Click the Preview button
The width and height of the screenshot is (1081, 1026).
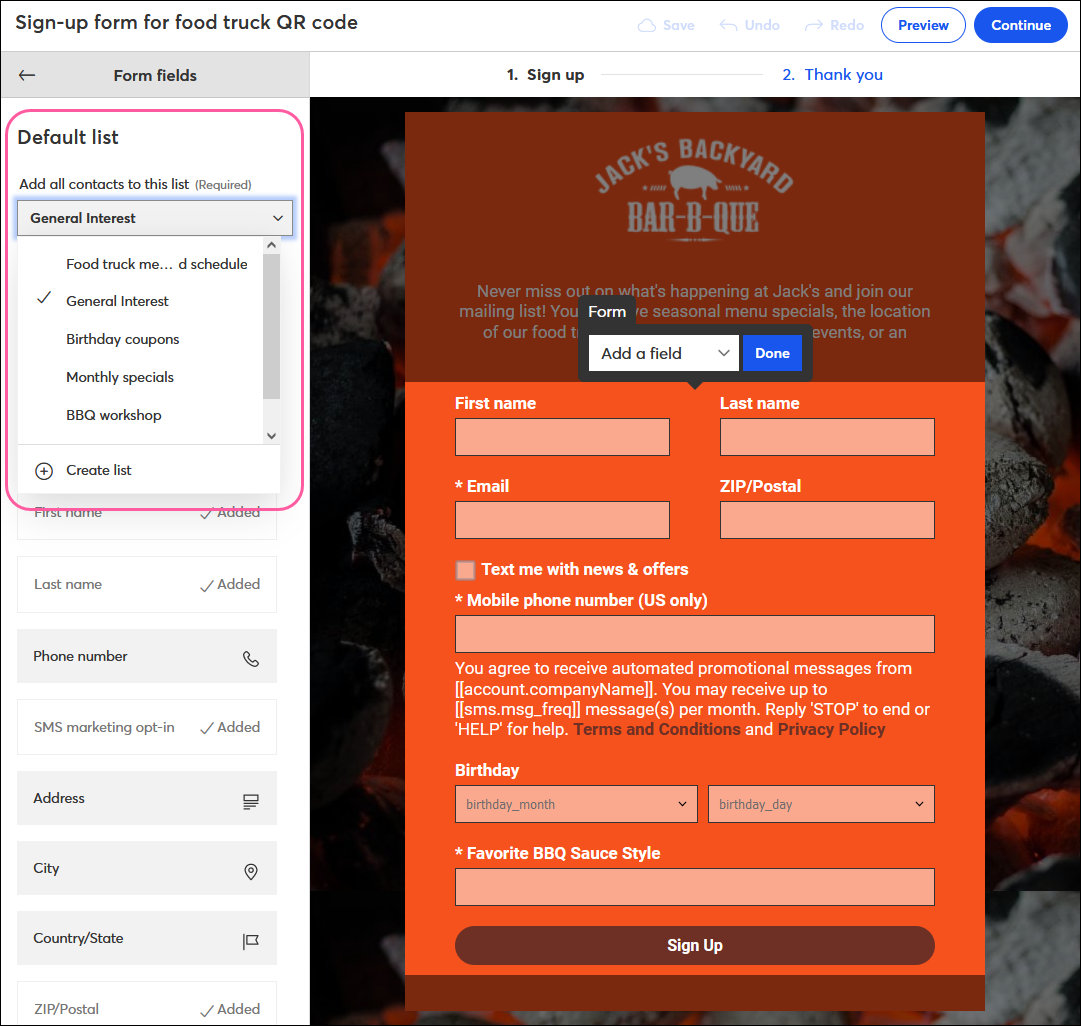coord(923,26)
